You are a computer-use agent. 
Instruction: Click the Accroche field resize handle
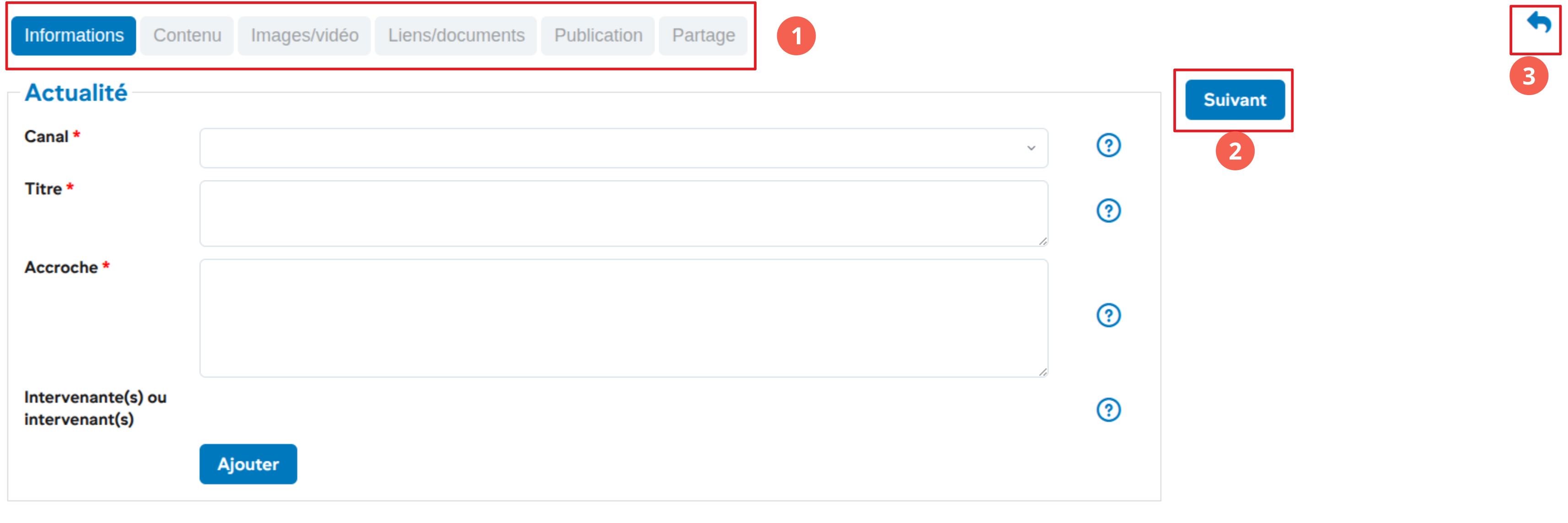(x=1043, y=372)
